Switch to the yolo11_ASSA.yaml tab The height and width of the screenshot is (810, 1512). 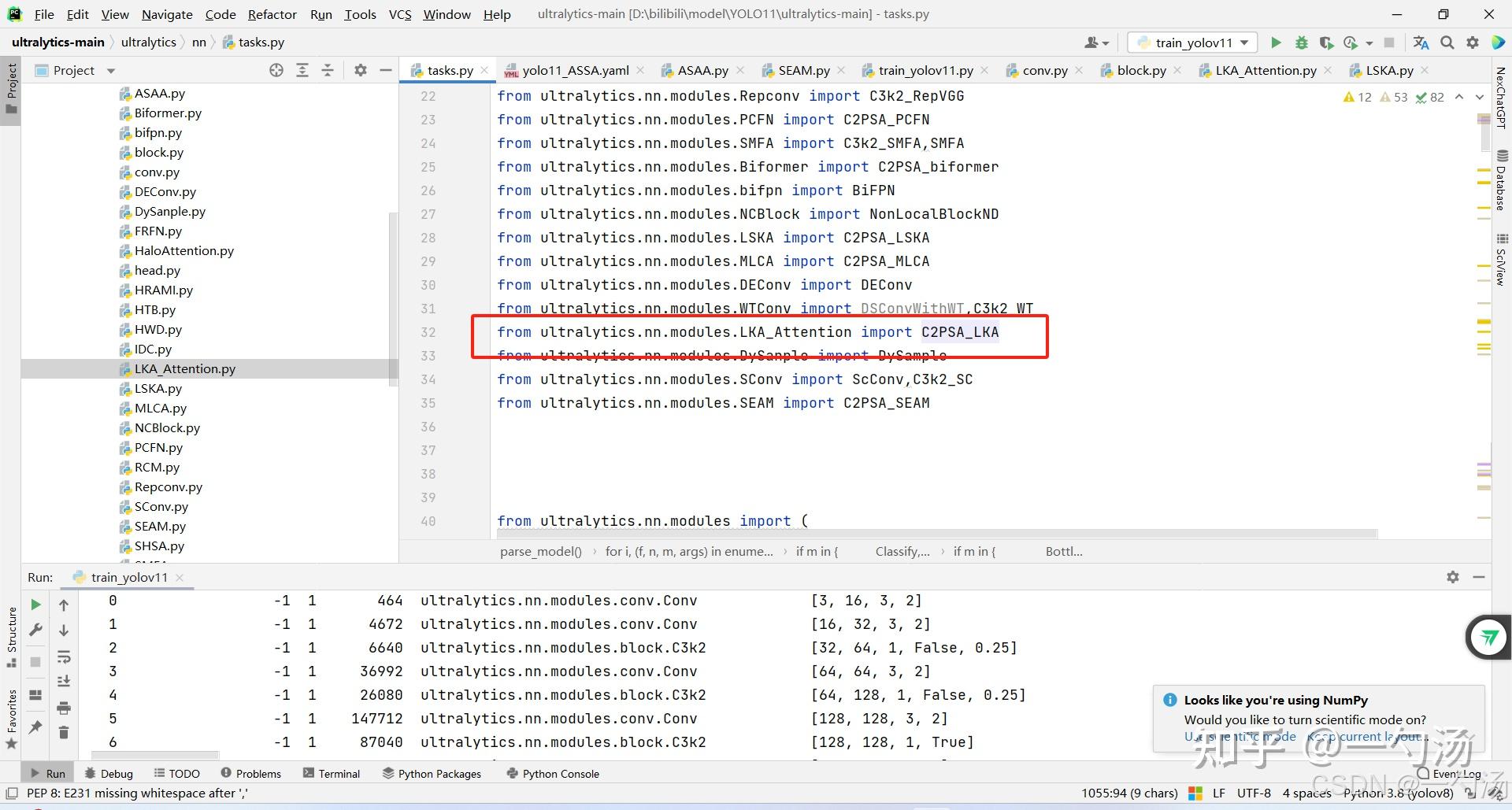click(574, 70)
